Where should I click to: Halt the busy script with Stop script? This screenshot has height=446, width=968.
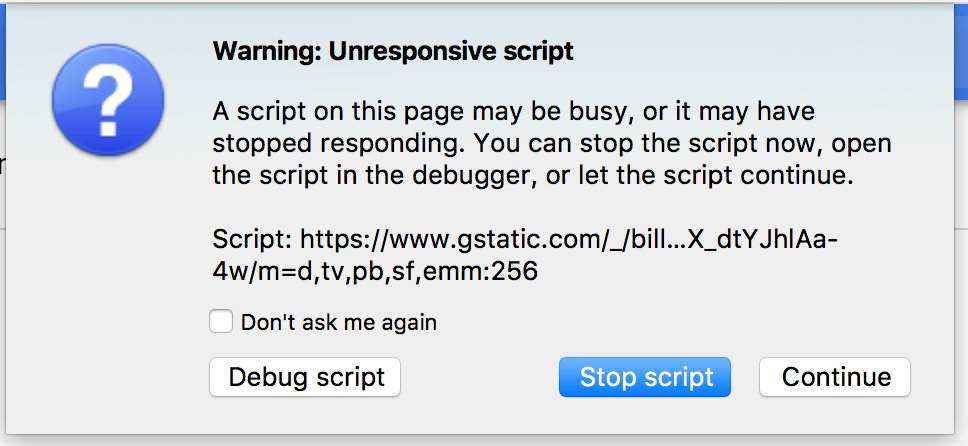[645, 377]
